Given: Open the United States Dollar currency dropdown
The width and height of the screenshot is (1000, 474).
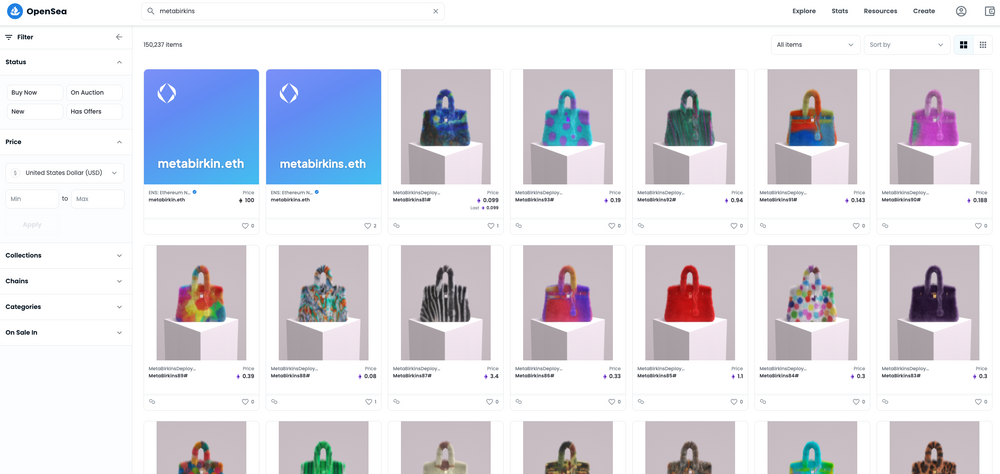Looking at the screenshot, I should point(65,173).
